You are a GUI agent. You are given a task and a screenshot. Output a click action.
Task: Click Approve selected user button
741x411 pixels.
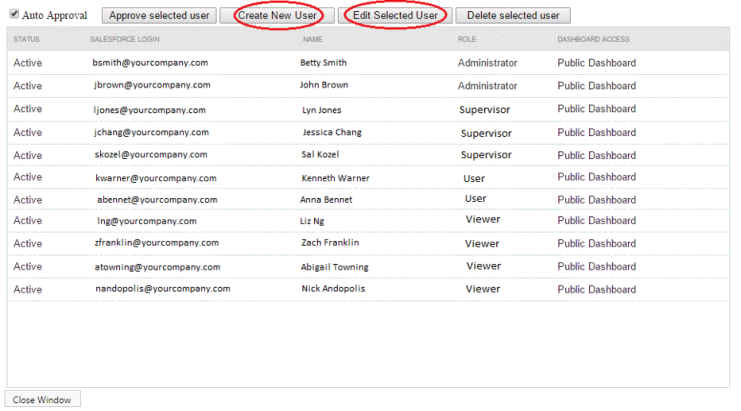159,16
